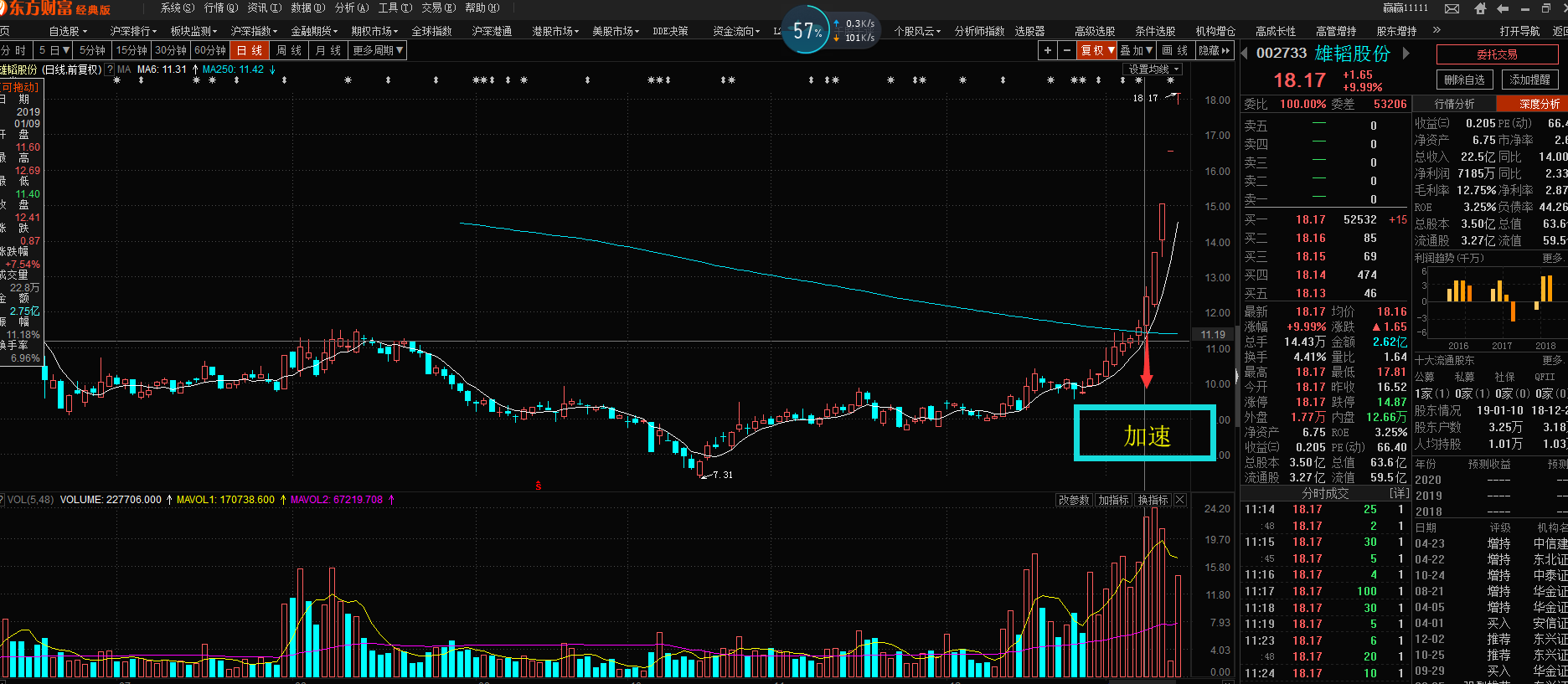This screenshot has height=684, width=1568.
Task: Toggle 画线 drawing mode
Action: click(1175, 50)
